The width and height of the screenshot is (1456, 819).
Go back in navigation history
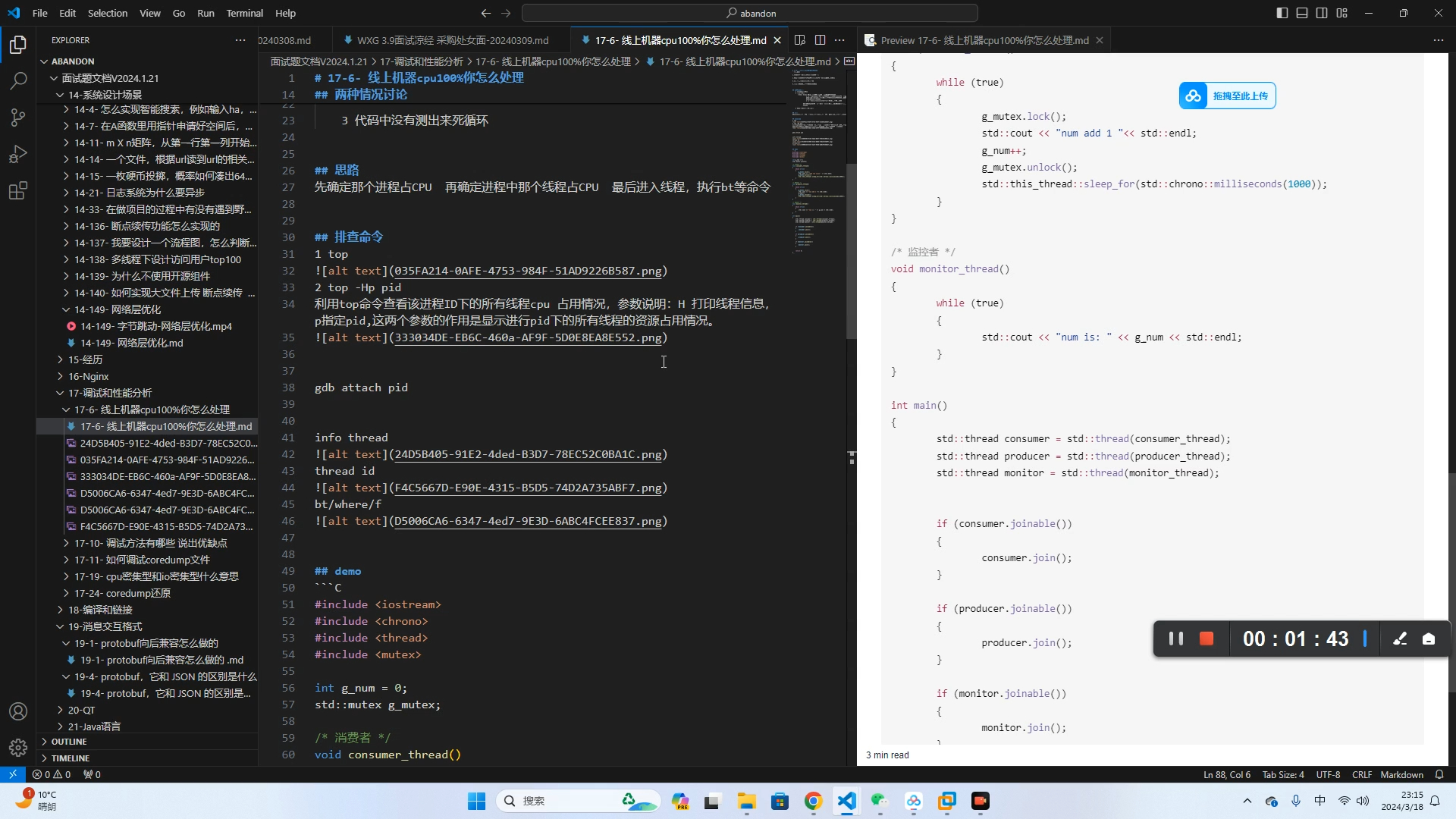486,13
